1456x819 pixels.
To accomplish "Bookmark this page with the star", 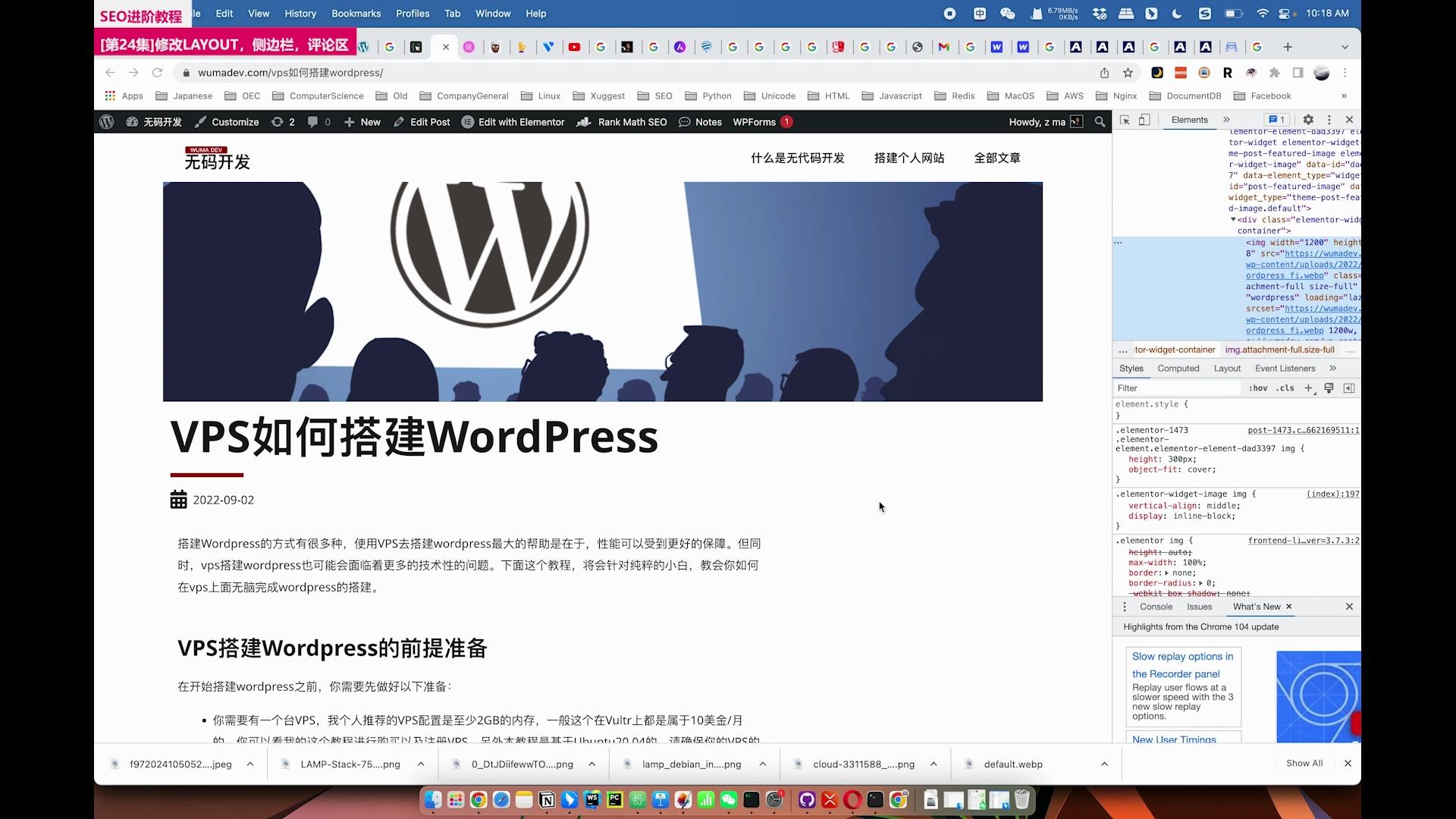I will 1128,73.
